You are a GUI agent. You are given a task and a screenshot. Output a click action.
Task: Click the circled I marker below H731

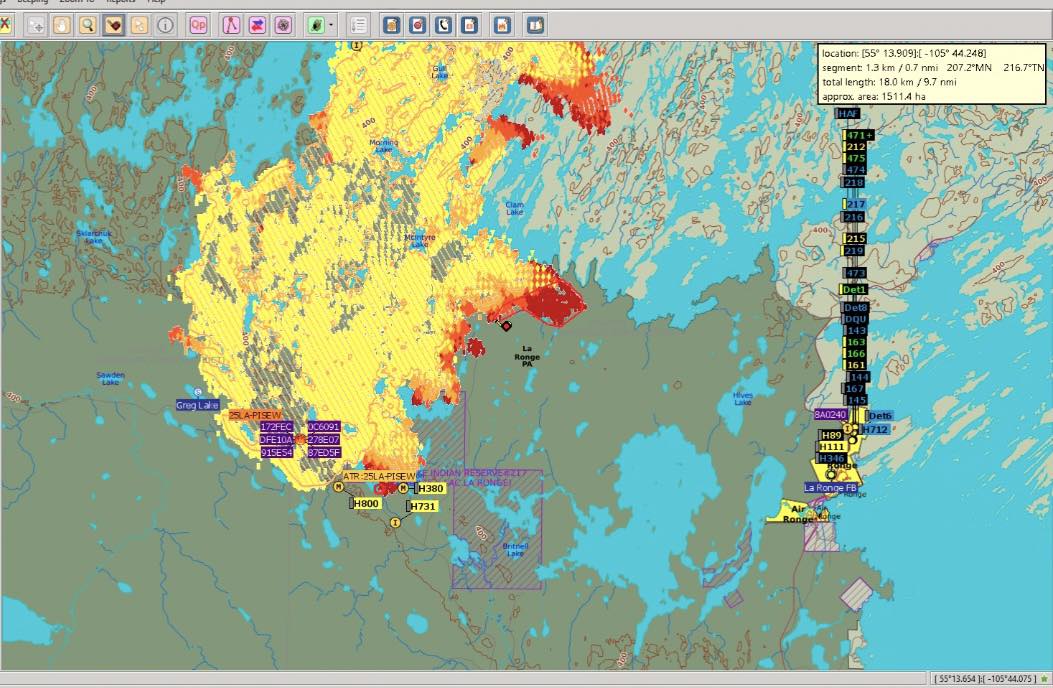point(396,522)
